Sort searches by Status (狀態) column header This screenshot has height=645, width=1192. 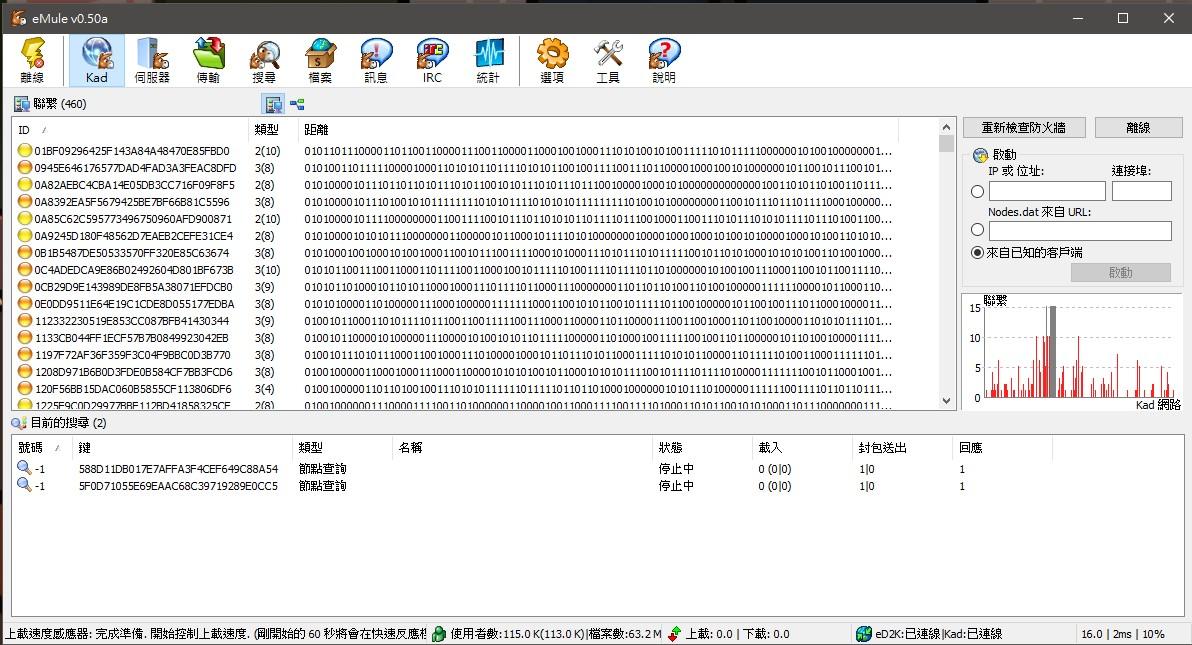coord(702,448)
